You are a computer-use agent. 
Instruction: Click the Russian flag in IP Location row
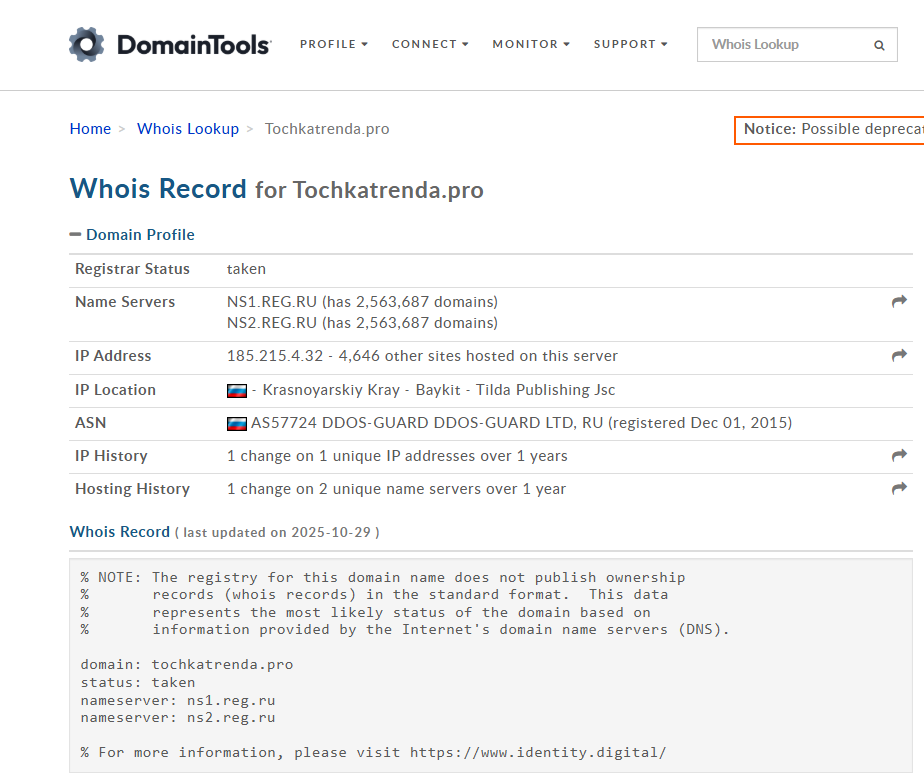[x=237, y=390]
